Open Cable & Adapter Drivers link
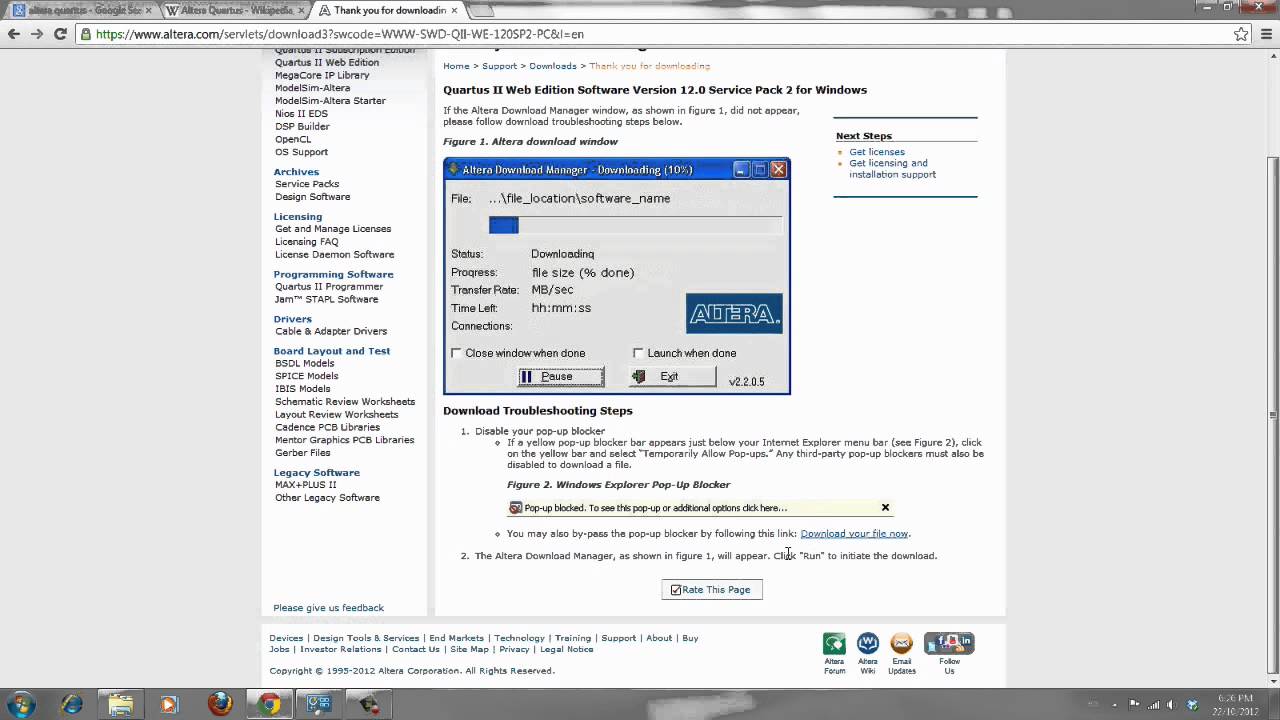Image resolution: width=1280 pixels, height=720 pixels. (331, 331)
